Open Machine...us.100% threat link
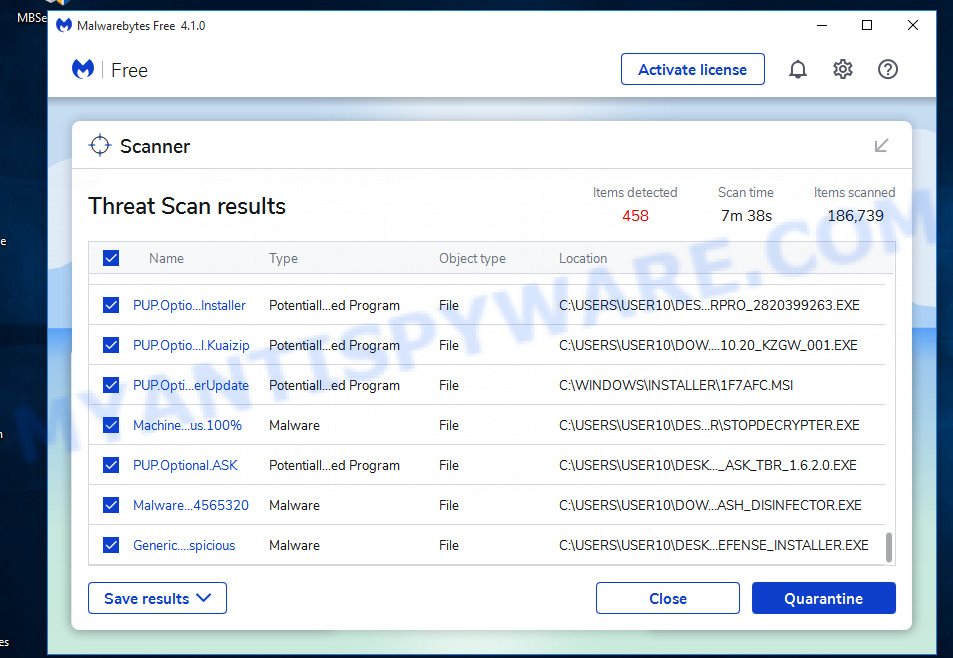The image size is (953, 658). tap(187, 425)
